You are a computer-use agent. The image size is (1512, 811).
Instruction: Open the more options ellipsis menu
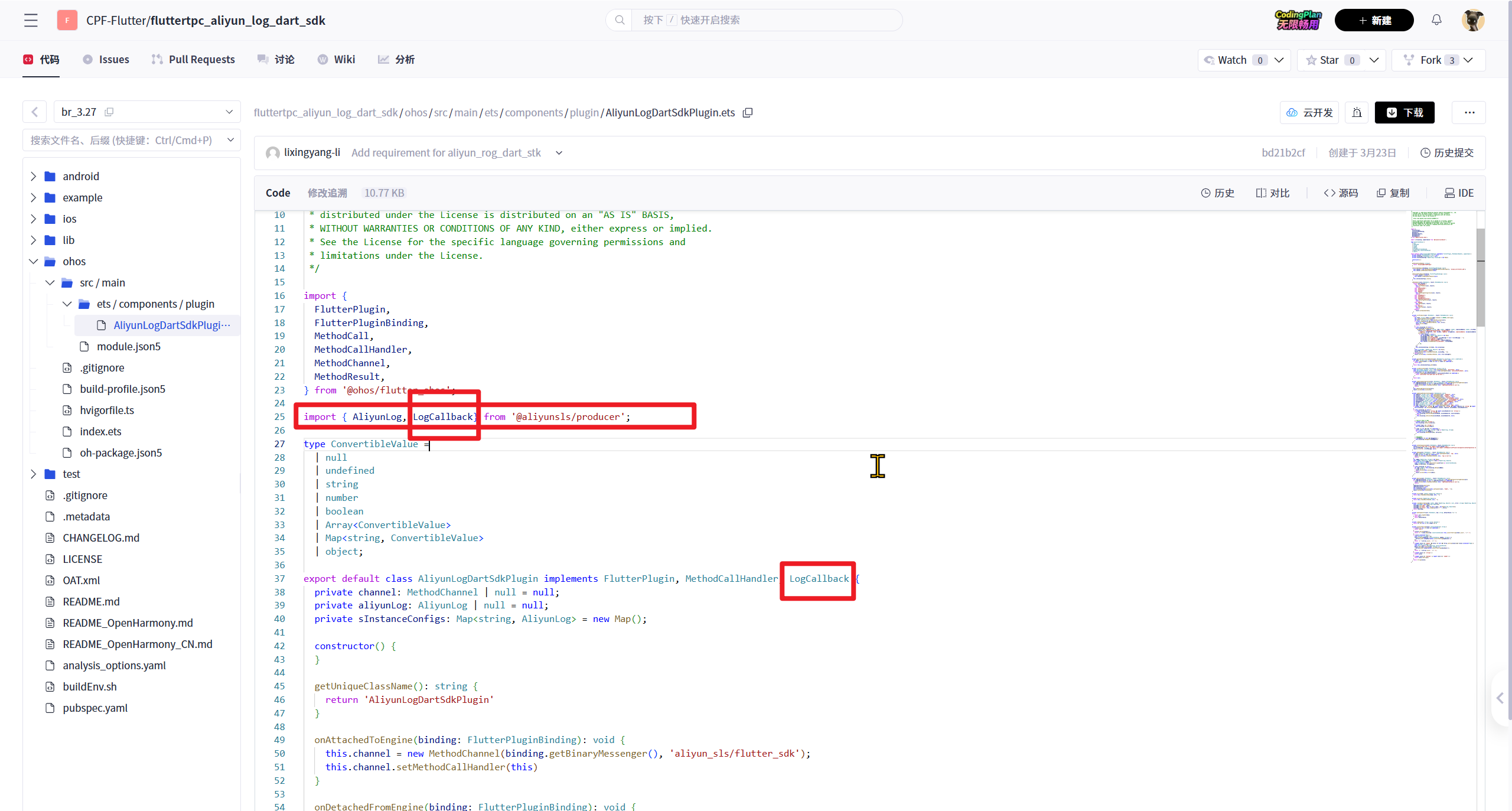point(1469,112)
